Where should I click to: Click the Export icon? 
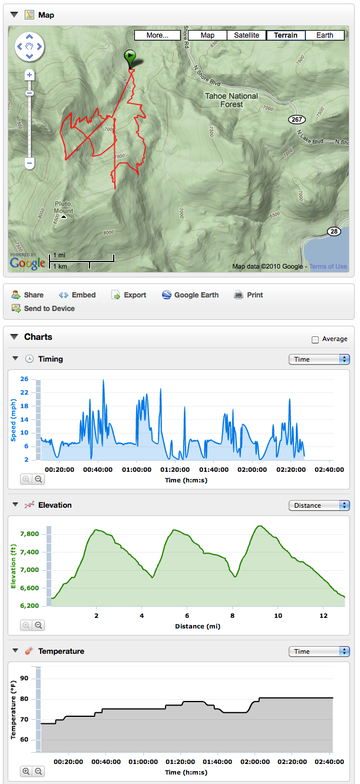click(x=116, y=295)
